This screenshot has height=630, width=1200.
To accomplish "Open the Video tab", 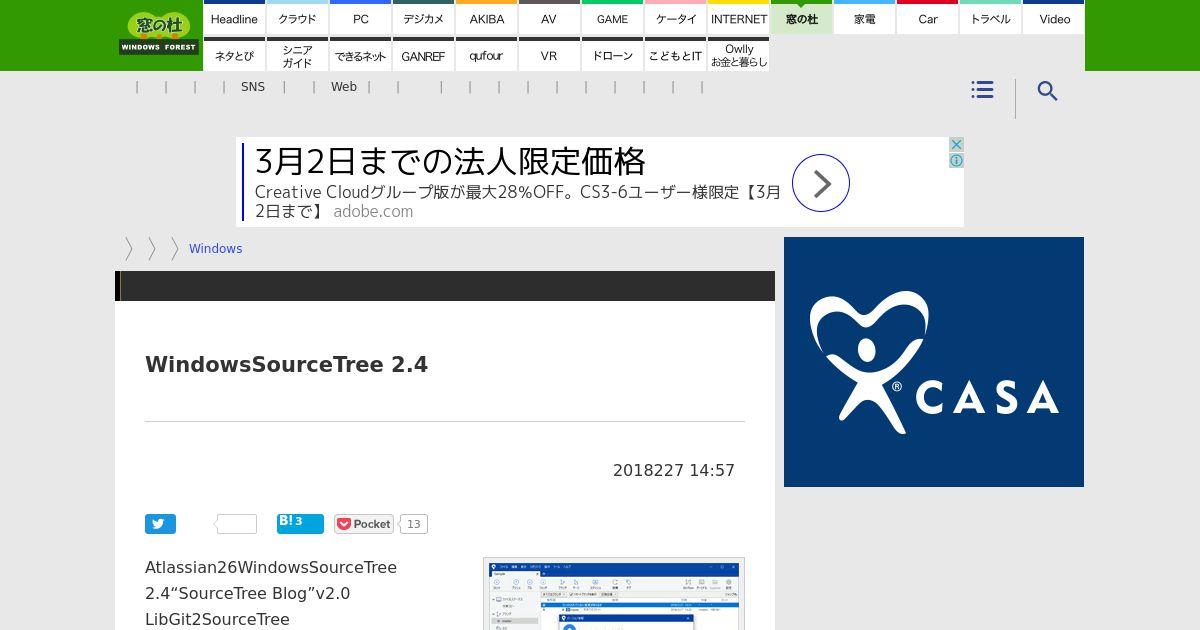I will 1054,18.
